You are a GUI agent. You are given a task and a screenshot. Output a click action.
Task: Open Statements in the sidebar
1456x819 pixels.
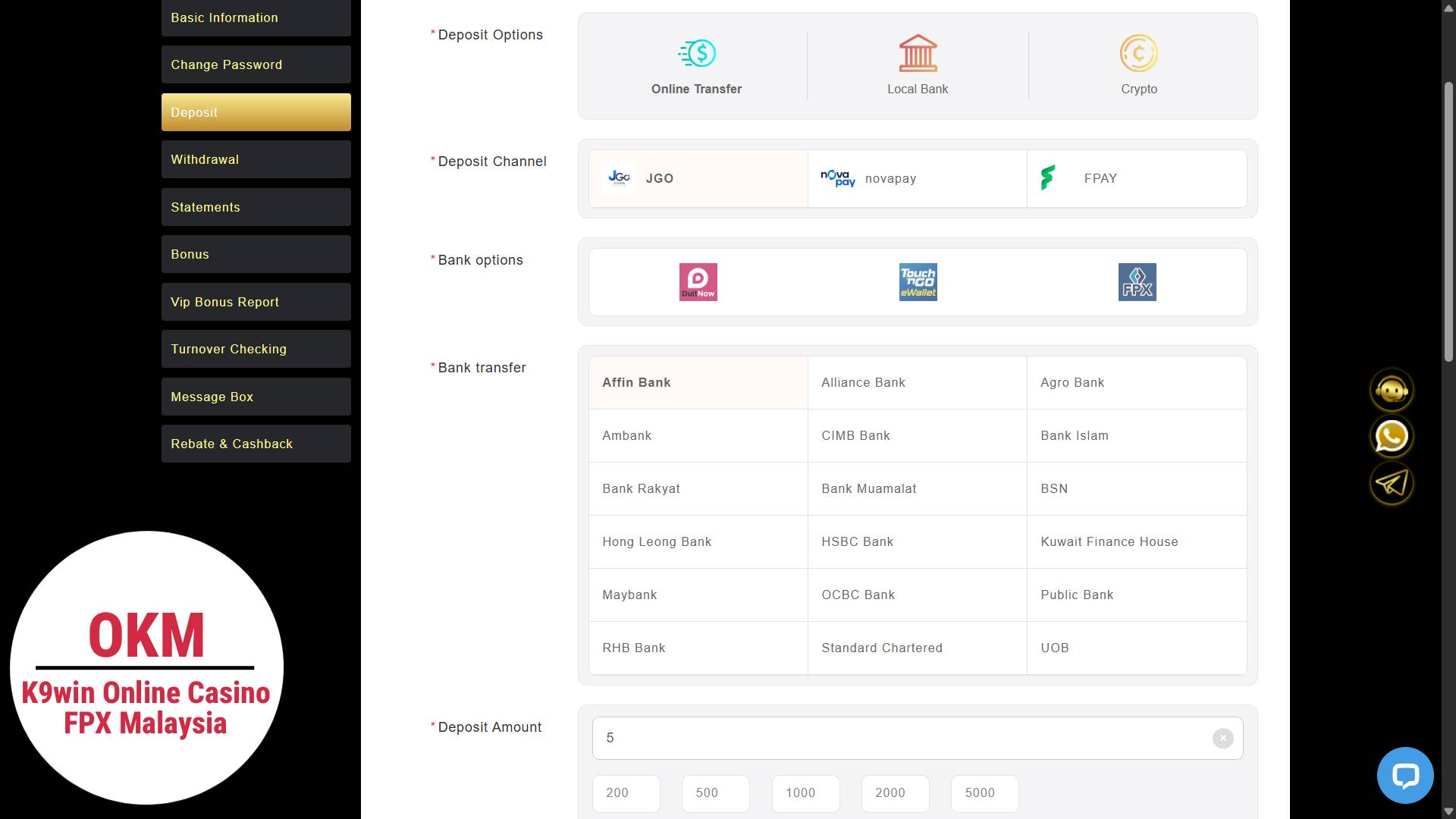[256, 207]
